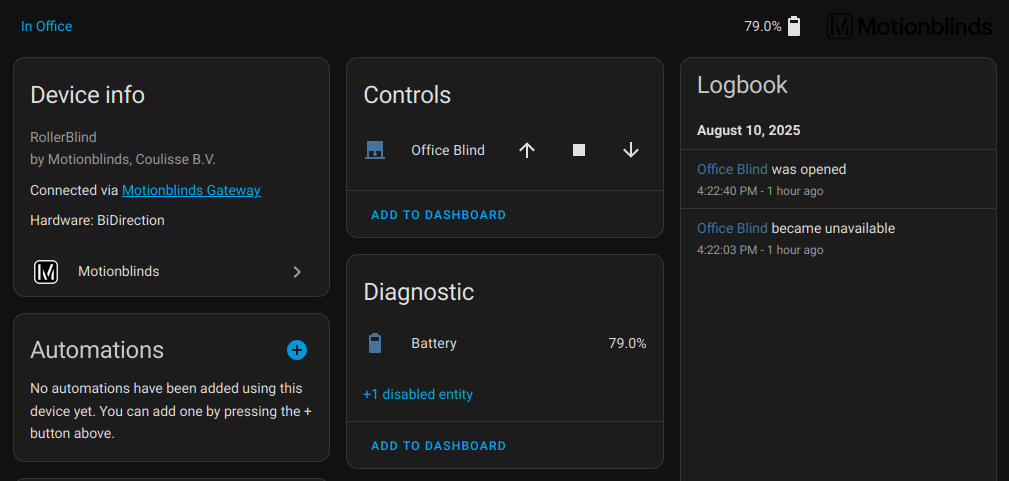
Task: Stop the Office Blind movement
Action: pyautogui.click(x=579, y=150)
